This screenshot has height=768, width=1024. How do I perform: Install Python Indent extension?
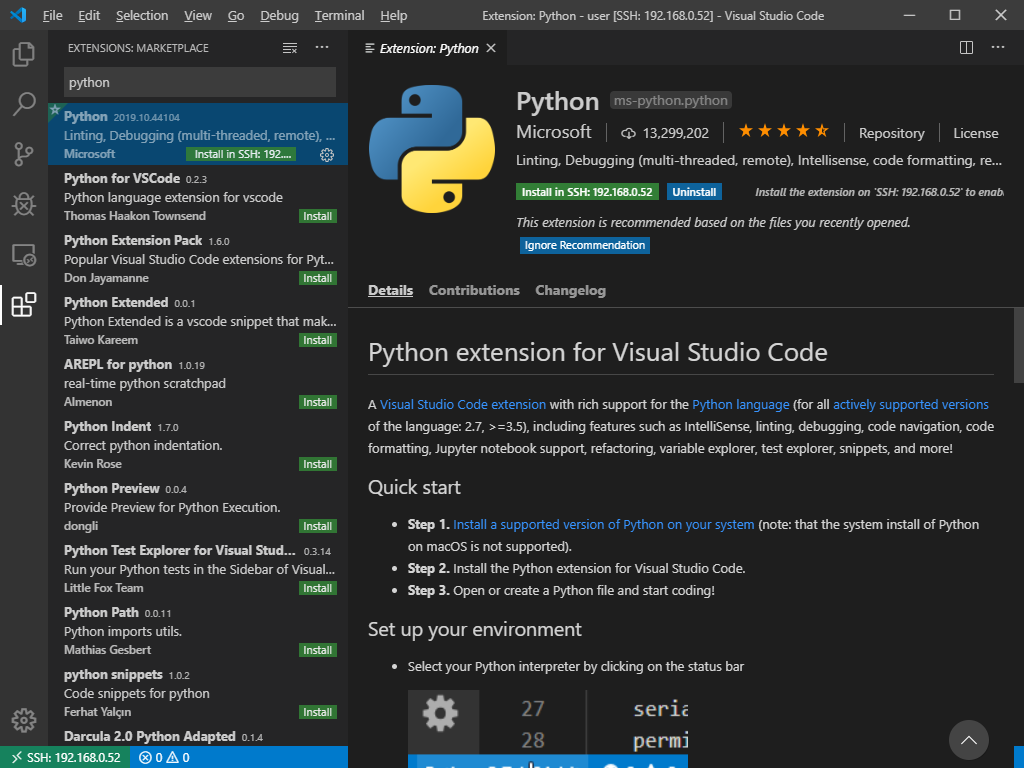point(317,464)
